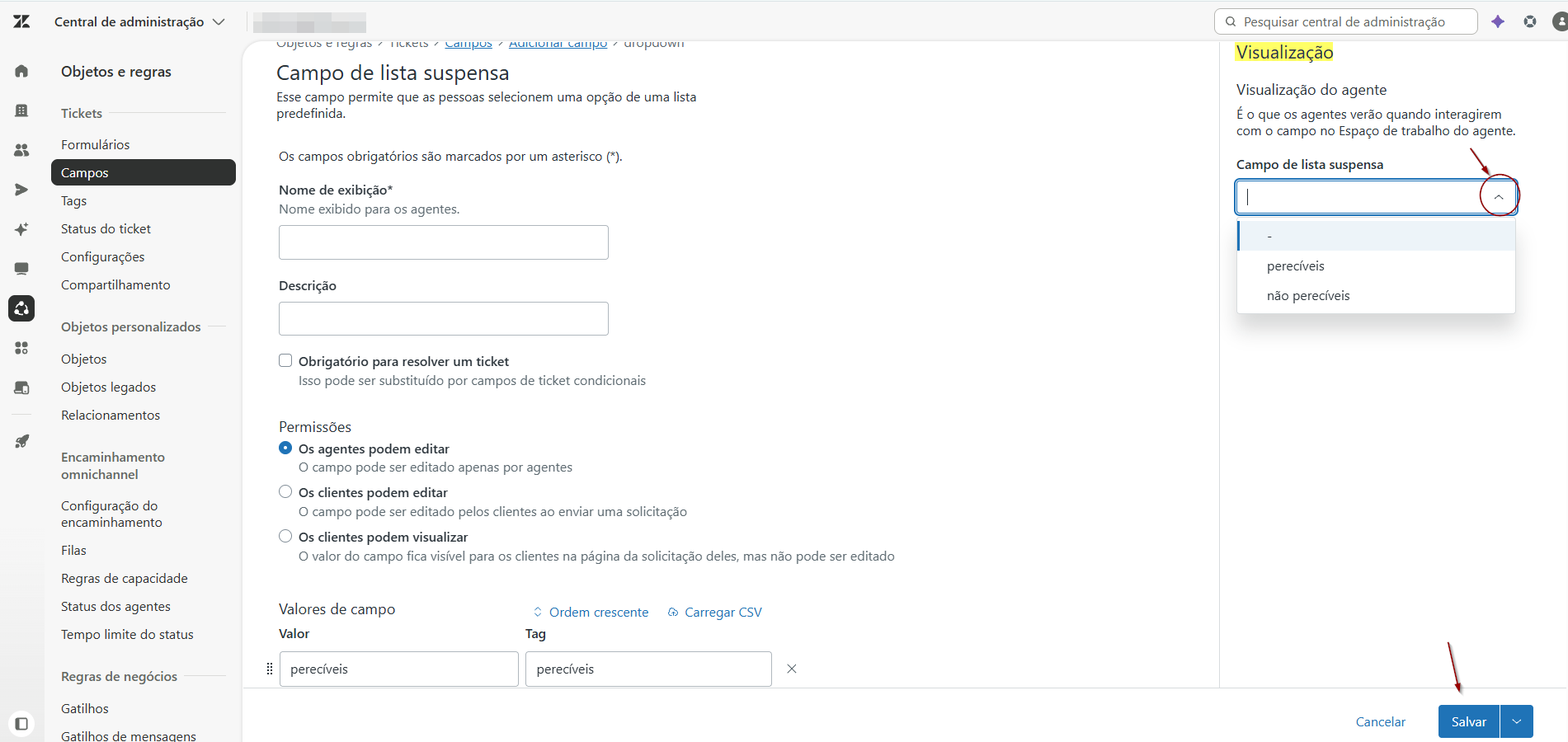Collapse the Campo de lista suspensa chevron

[x=1499, y=197]
